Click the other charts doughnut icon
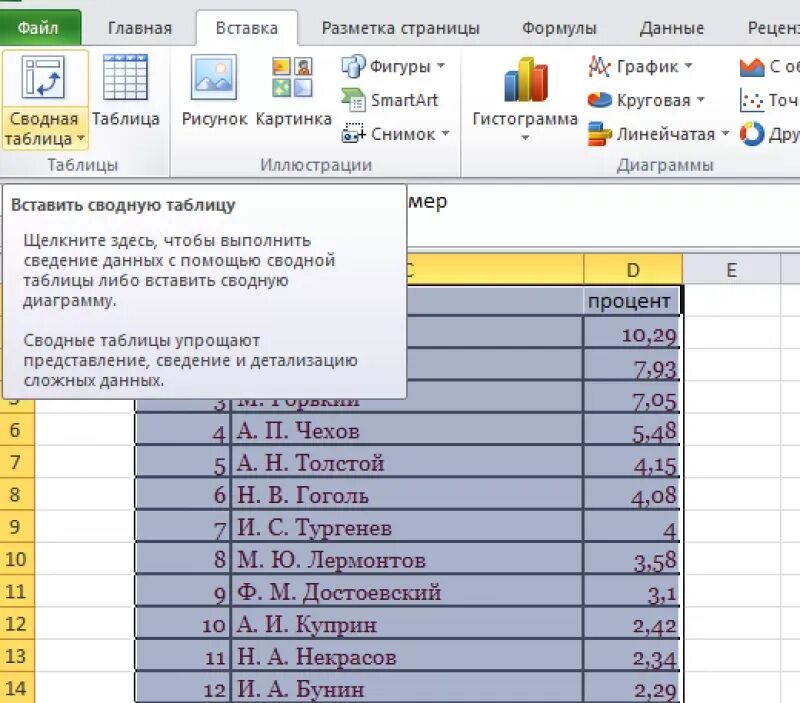 (x=752, y=134)
